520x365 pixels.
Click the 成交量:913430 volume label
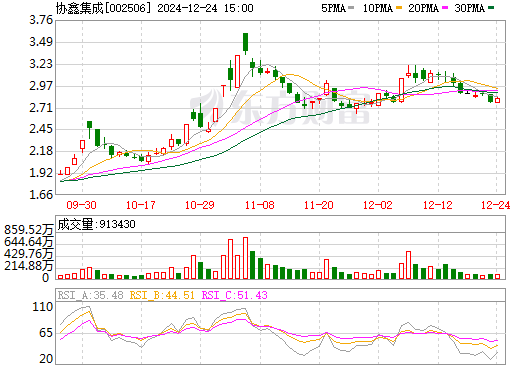pyautogui.click(x=97, y=224)
